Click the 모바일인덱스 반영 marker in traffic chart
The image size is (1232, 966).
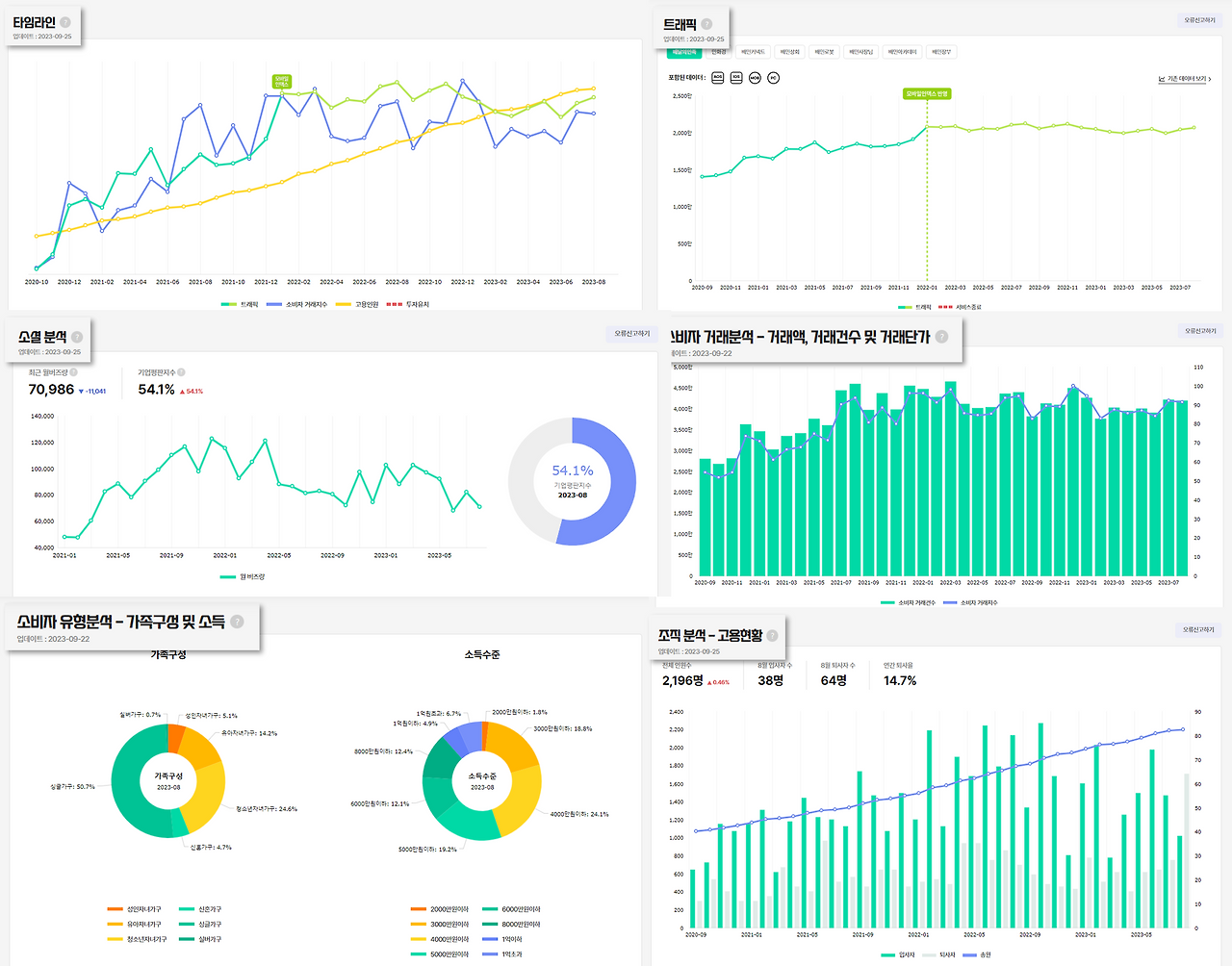(x=927, y=93)
